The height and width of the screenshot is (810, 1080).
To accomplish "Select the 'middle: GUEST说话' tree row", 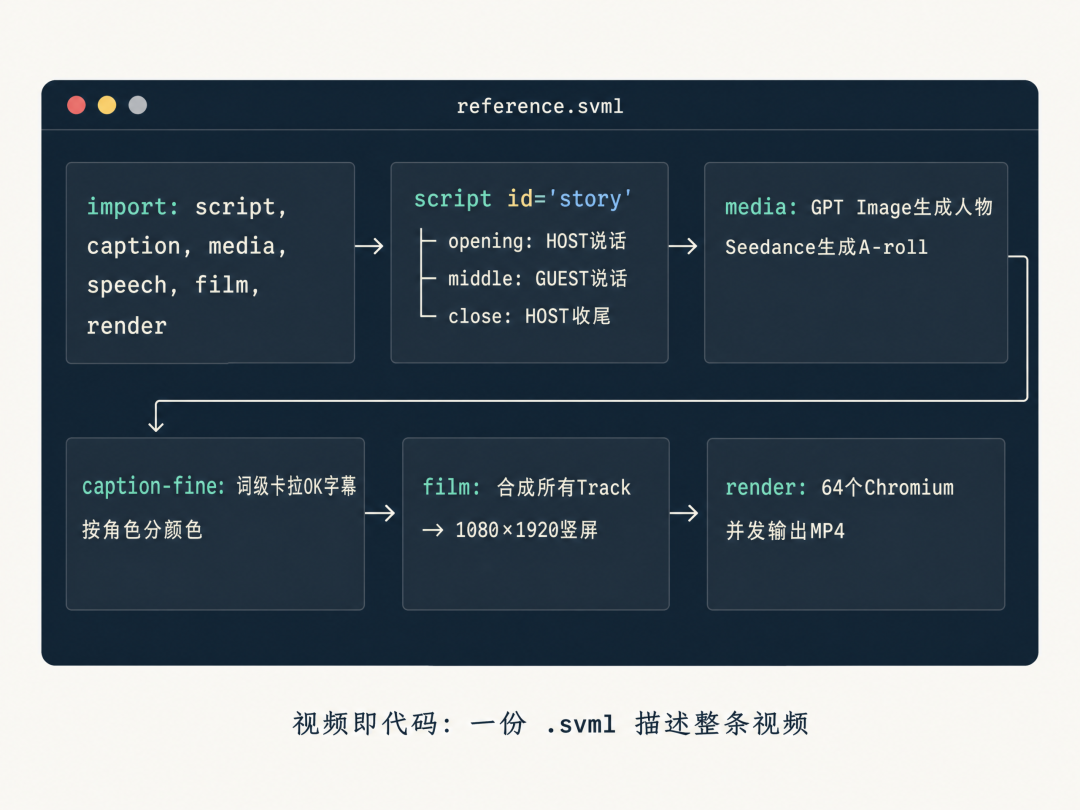I will coord(537,278).
